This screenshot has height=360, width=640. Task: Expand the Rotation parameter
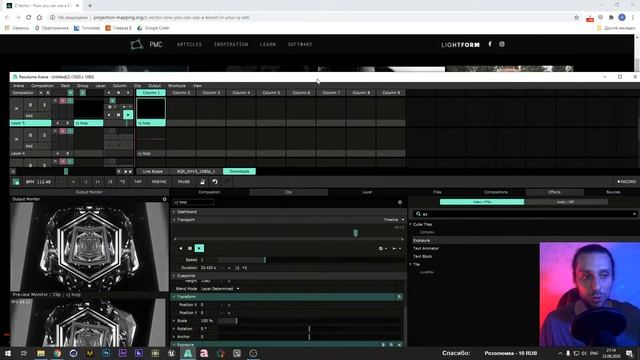click(174, 329)
